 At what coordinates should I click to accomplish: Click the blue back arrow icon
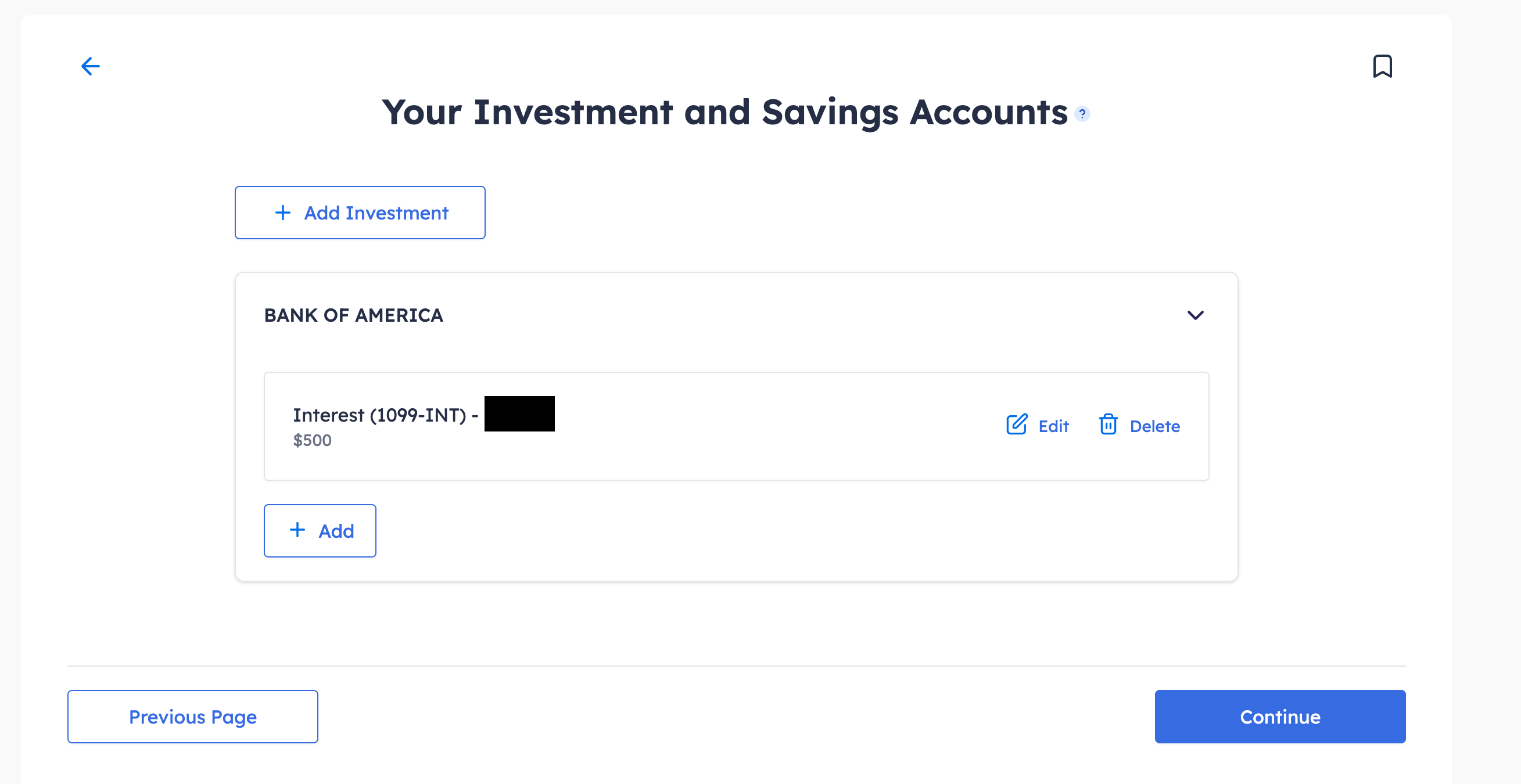click(x=90, y=66)
